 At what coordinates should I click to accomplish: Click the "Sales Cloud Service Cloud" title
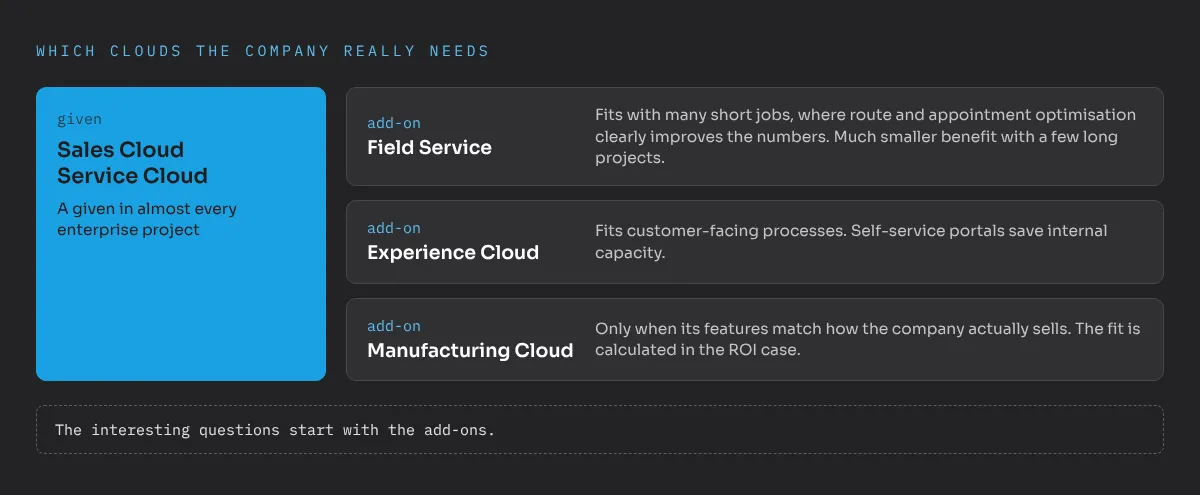tap(133, 163)
